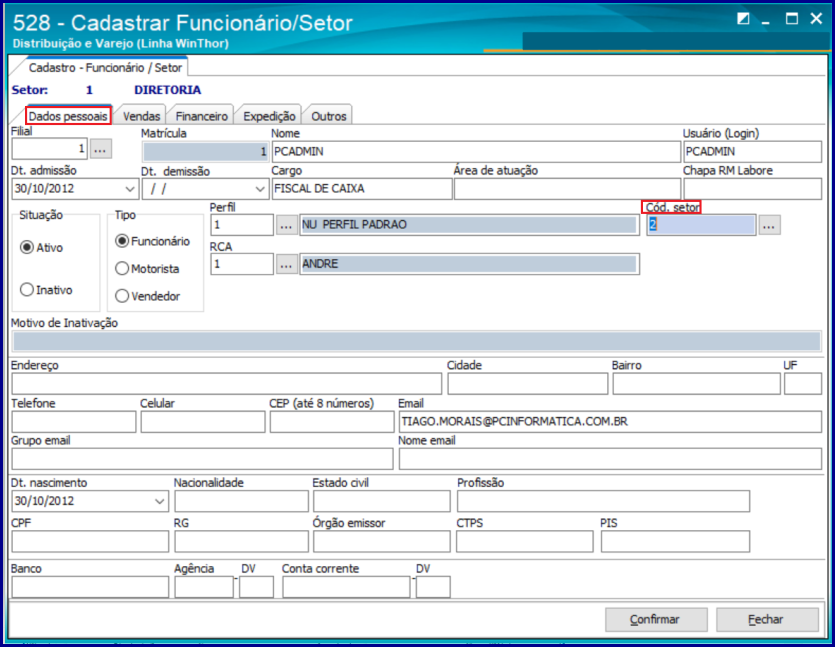
Task: Click the Perfil code input field
Action: click(x=242, y=225)
